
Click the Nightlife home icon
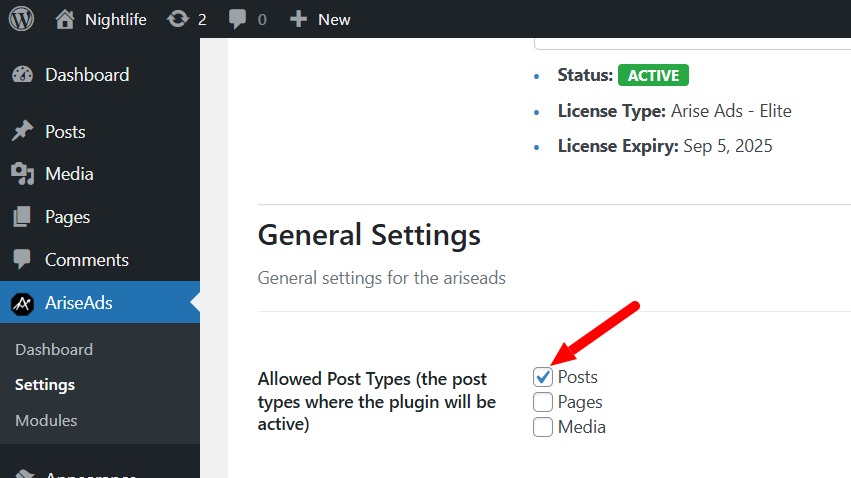tap(65, 19)
